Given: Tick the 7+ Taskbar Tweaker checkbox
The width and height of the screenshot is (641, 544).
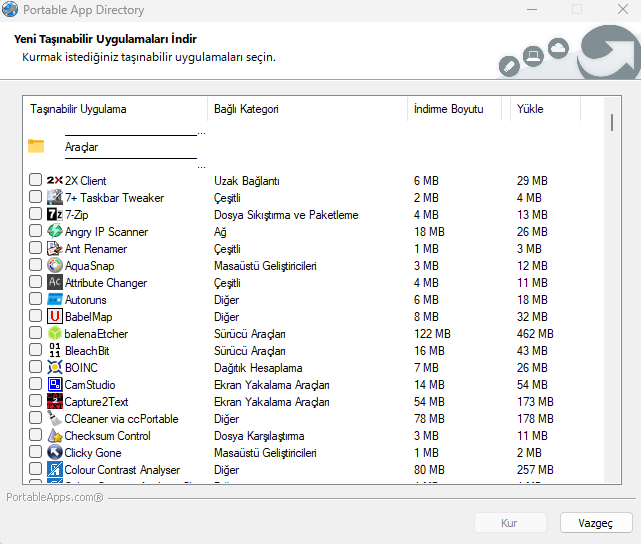Looking at the screenshot, I should click(x=36, y=197).
